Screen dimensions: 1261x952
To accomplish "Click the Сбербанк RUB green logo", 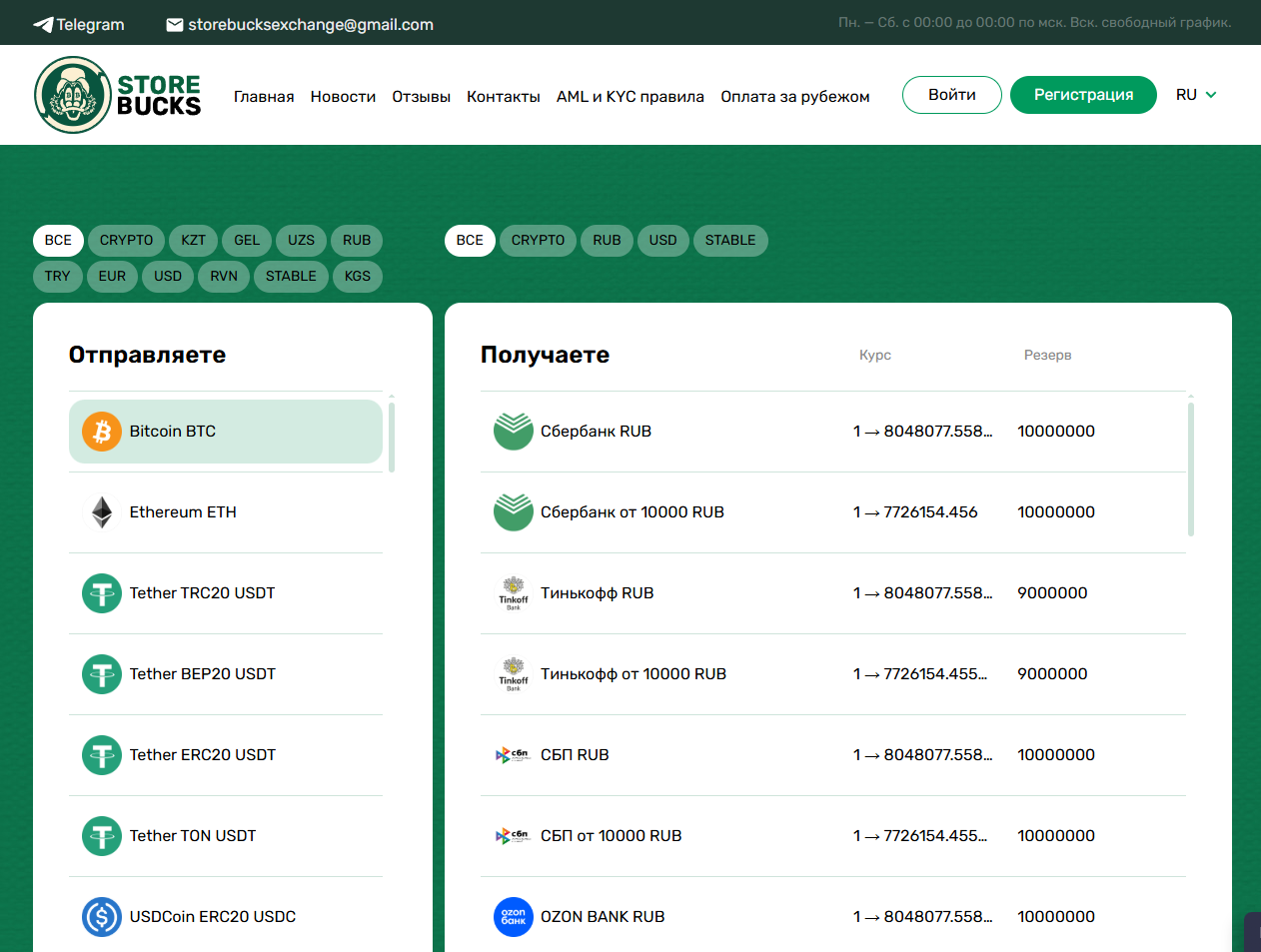I will (514, 432).
